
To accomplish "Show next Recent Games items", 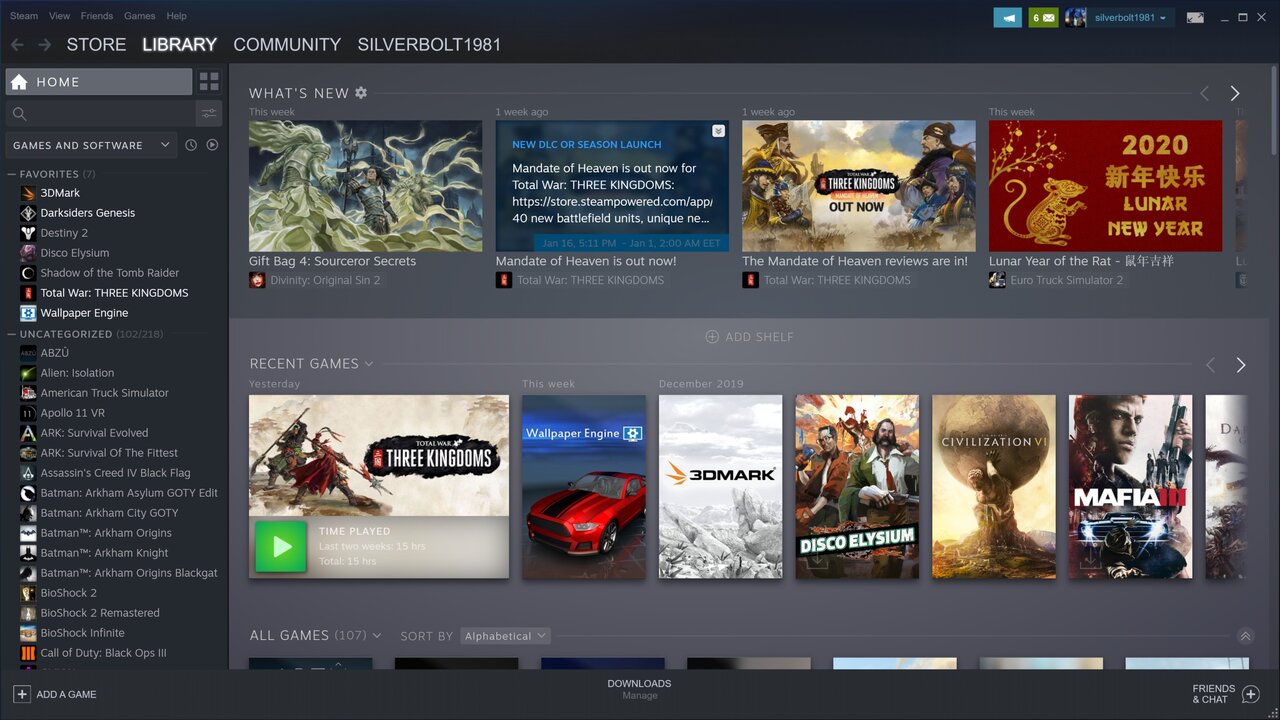I will point(1241,365).
